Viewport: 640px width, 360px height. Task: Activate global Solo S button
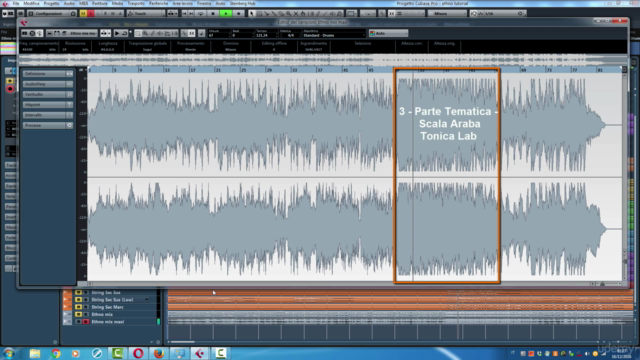(91, 13)
